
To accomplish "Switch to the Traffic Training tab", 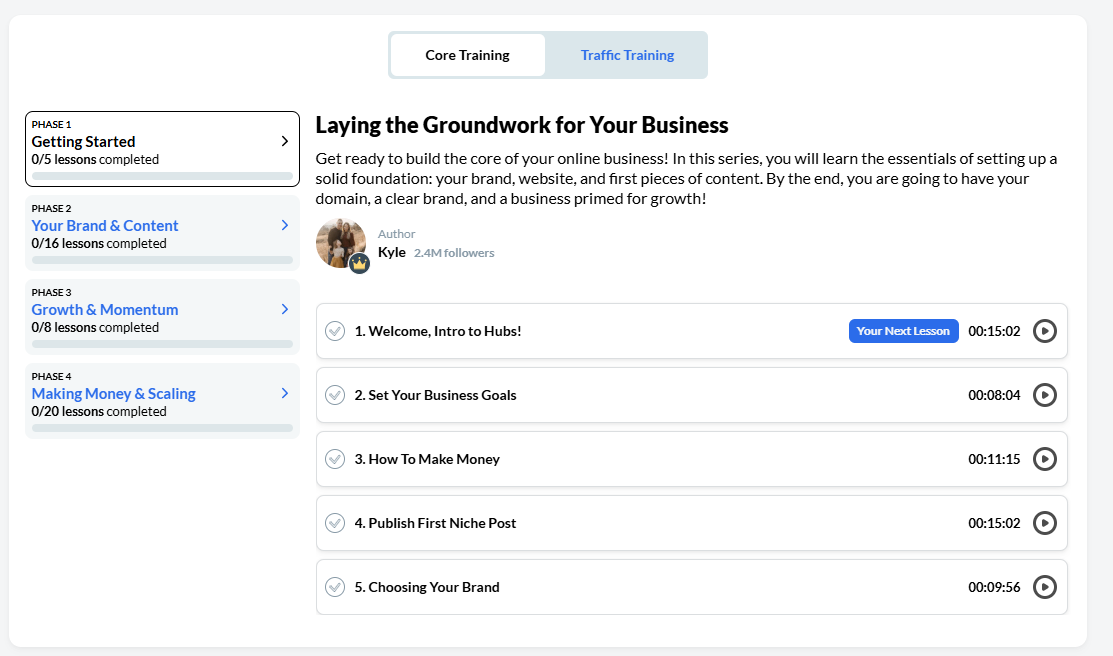I will coord(627,55).
